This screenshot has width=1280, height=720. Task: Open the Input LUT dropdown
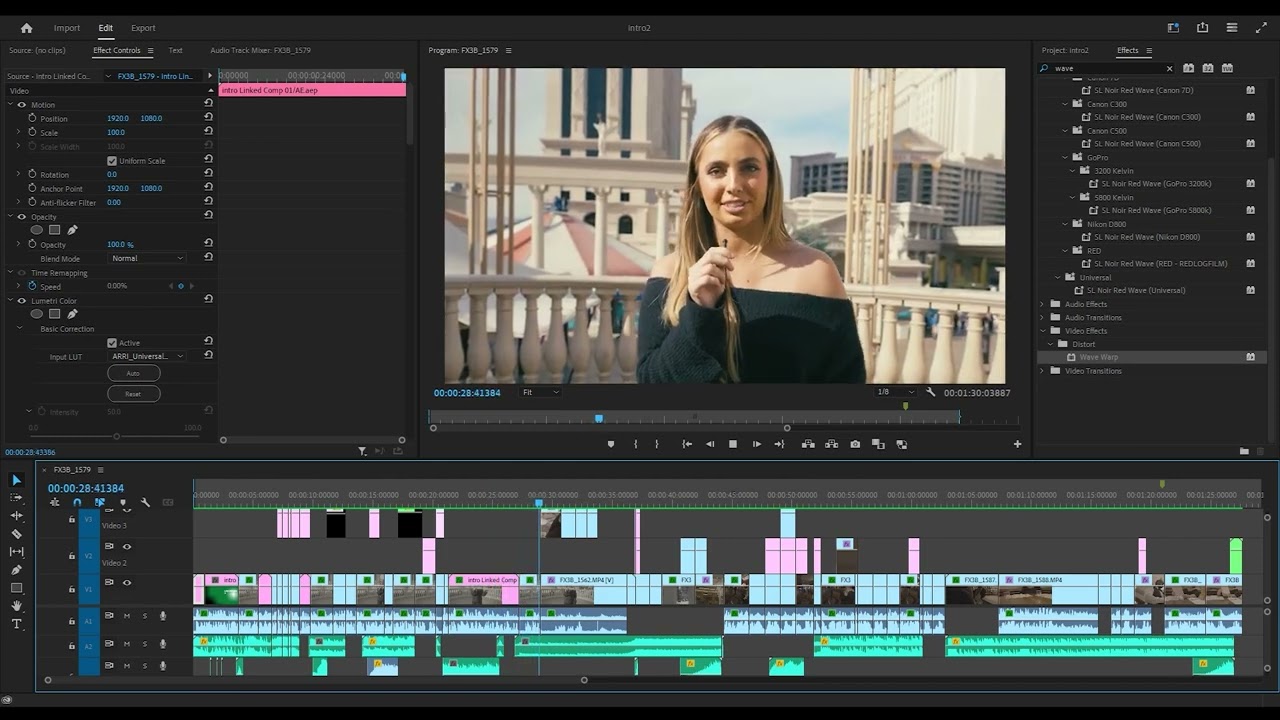click(147, 356)
